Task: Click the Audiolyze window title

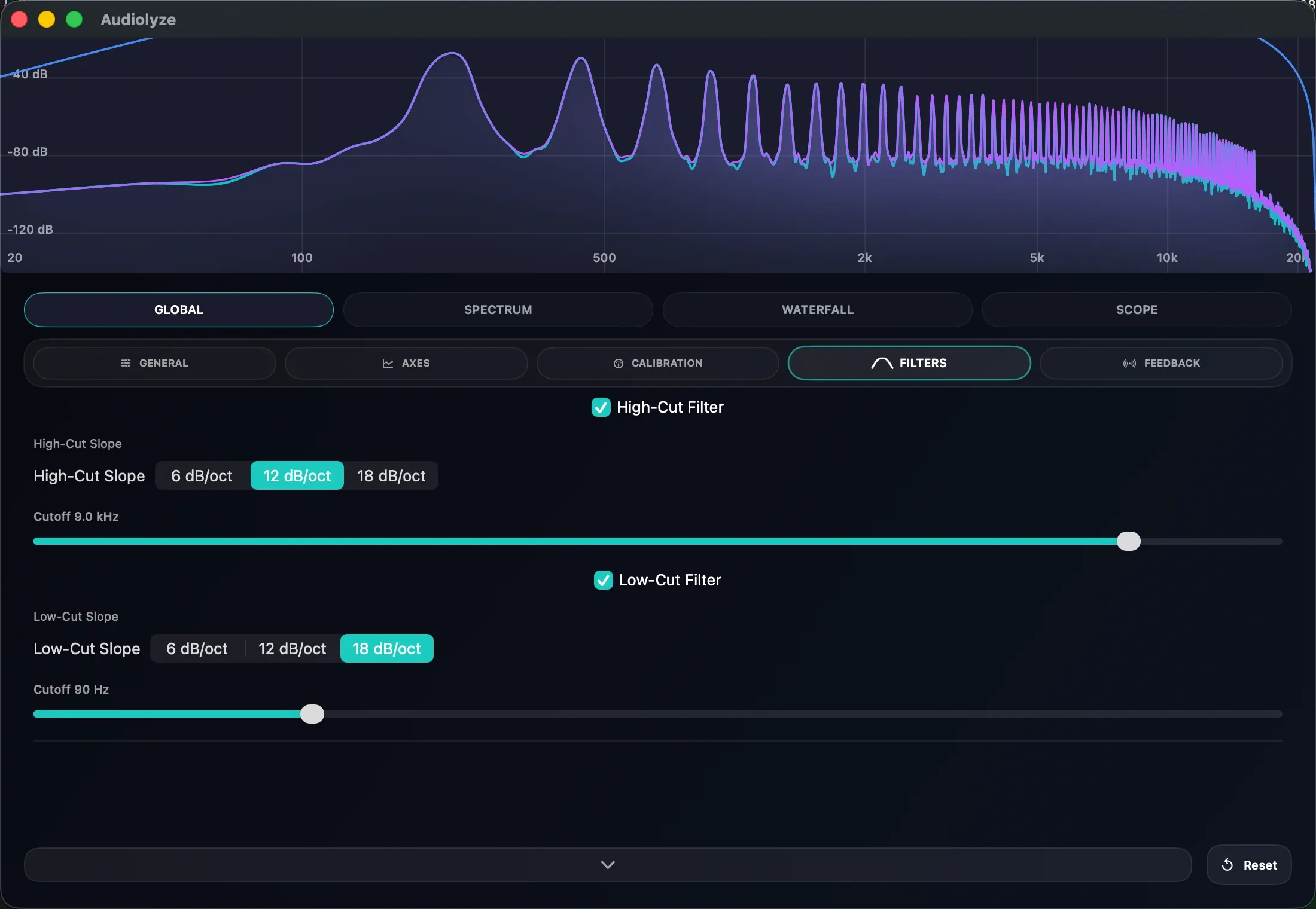Action: [138, 20]
